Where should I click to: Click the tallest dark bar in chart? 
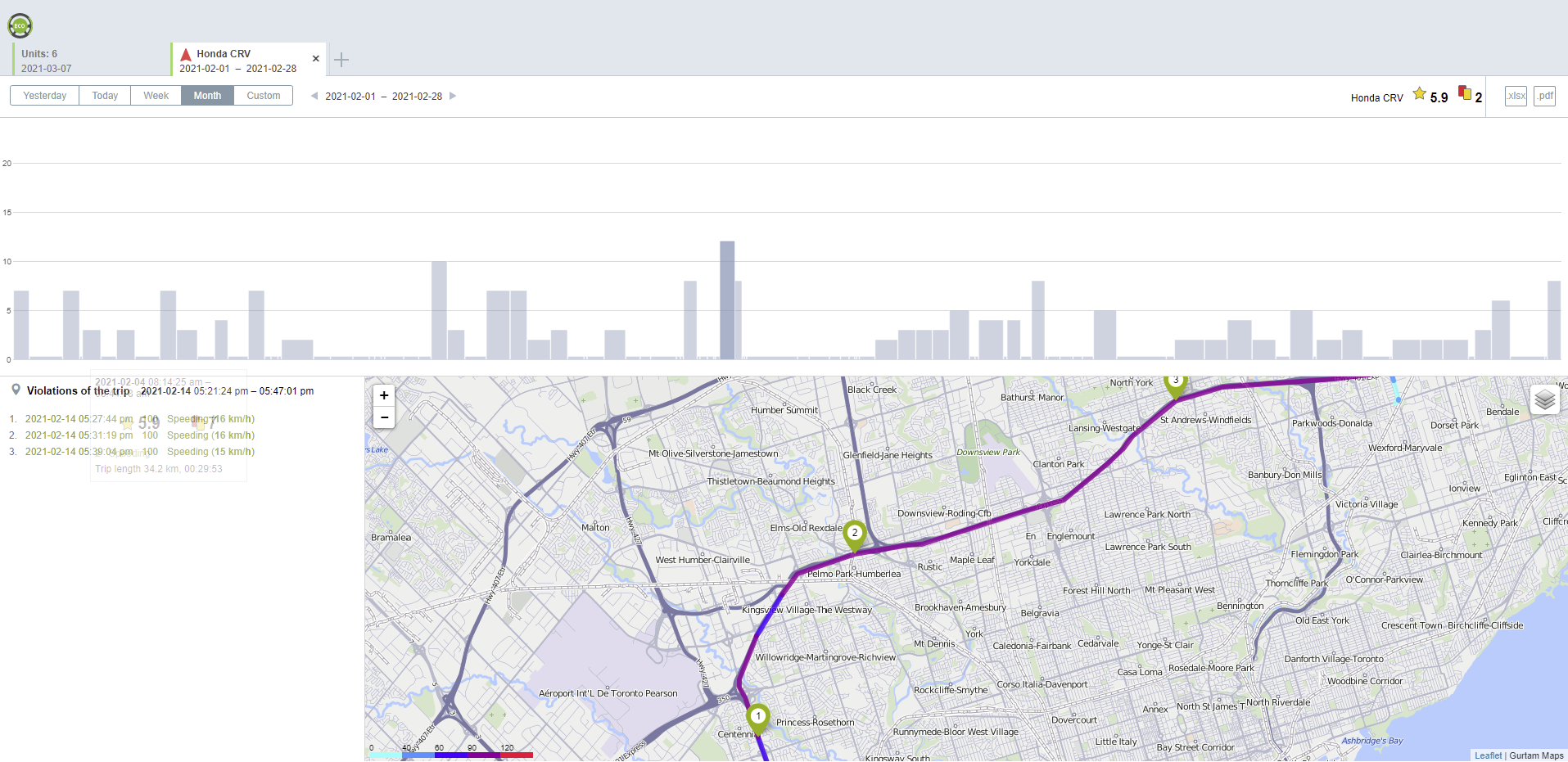click(x=727, y=301)
